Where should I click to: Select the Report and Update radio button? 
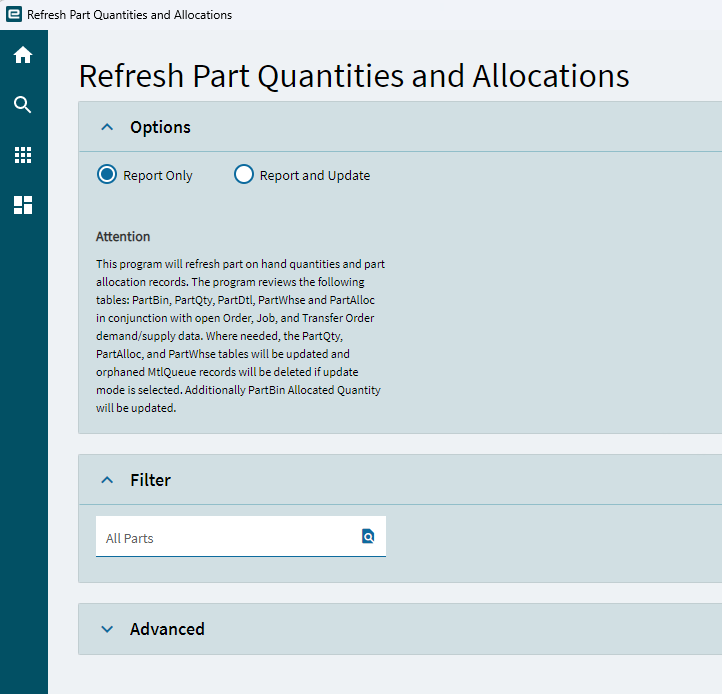click(244, 175)
